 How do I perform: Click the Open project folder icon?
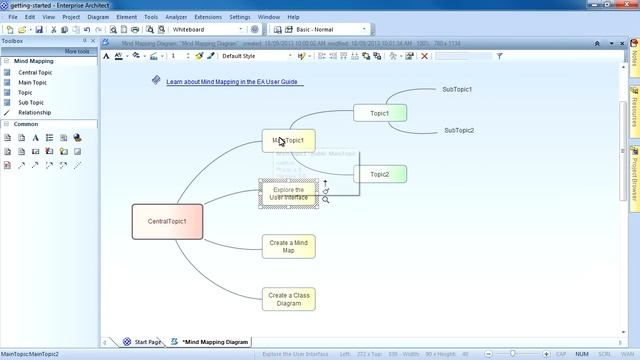(22, 29)
